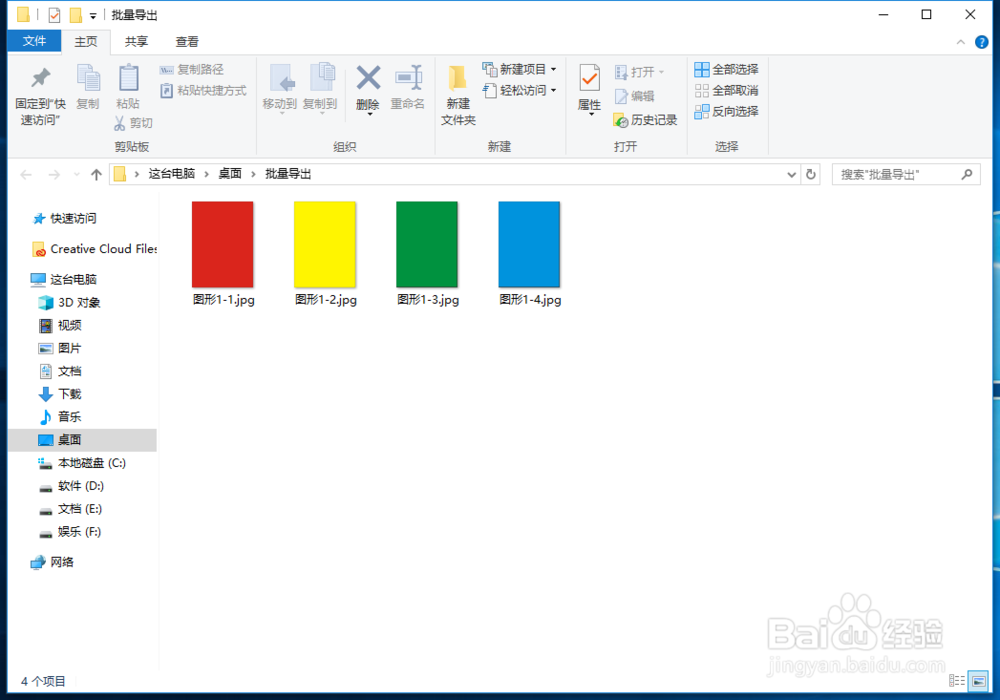Open the yellow 图形1-2.jpg thumbnail
The image size is (1000, 700).
324,243
